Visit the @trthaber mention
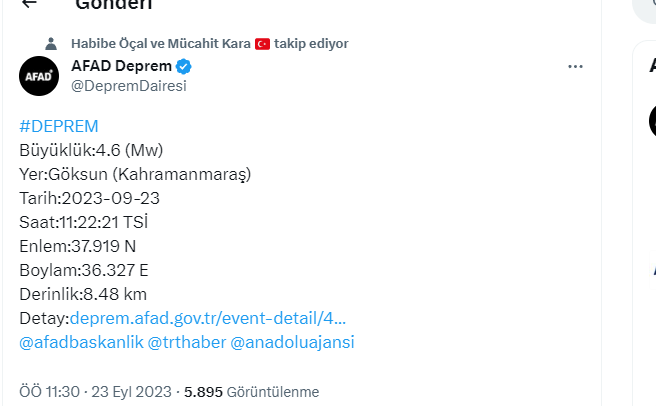The image size is (656, 406). [x=186, y=342]
